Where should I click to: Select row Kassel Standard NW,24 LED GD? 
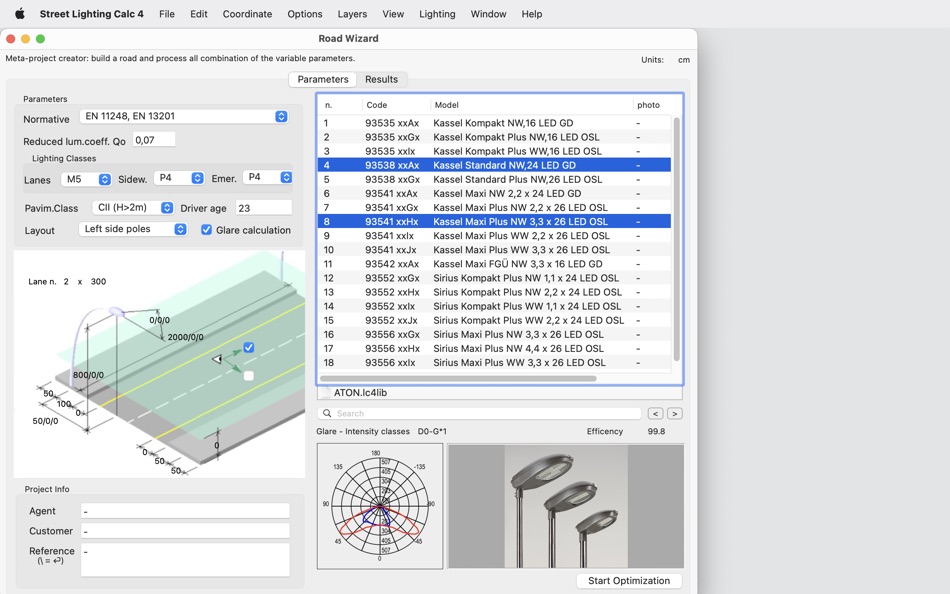tap(494, 165)
